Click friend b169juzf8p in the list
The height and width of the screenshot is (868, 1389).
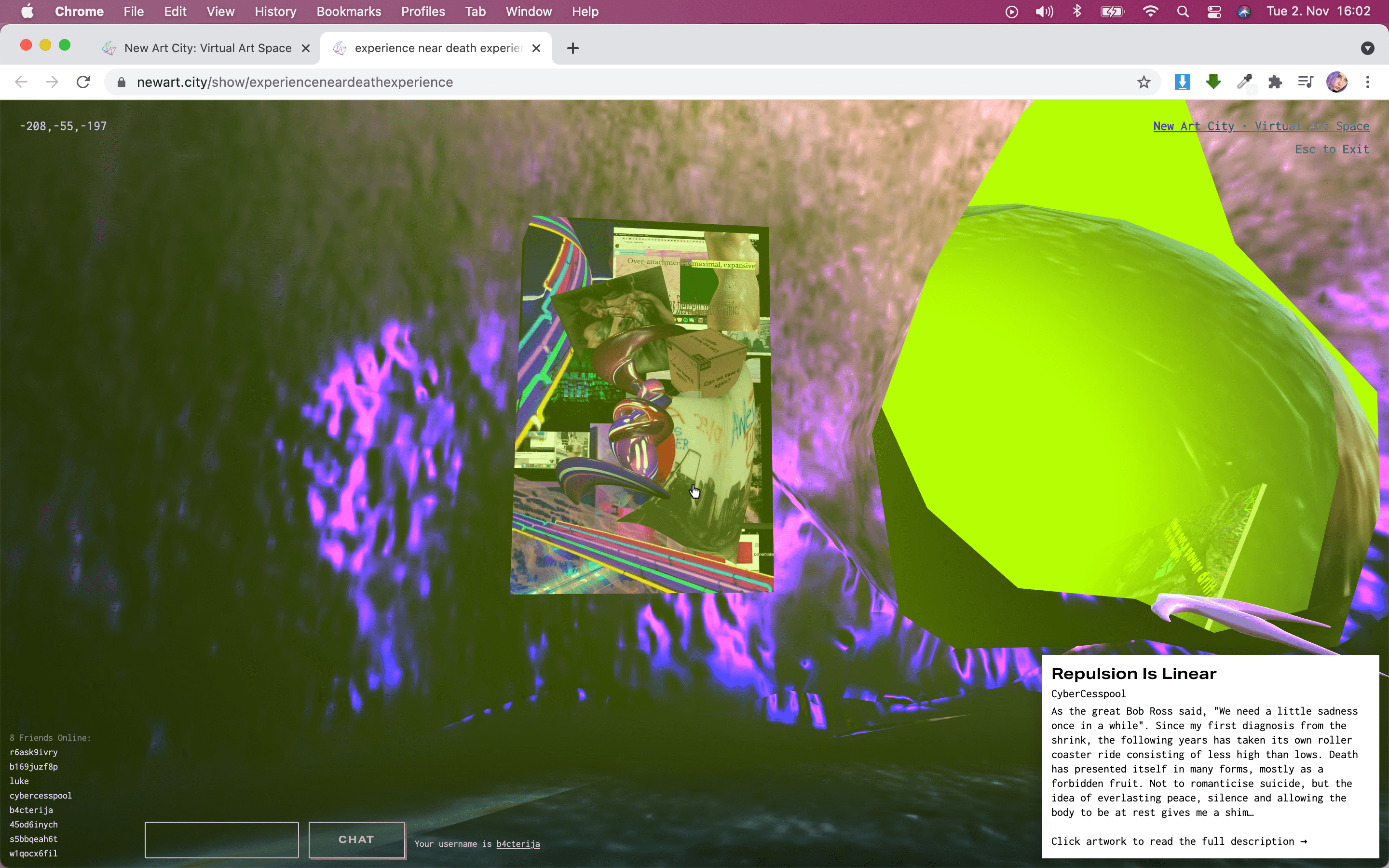click(x=33, y=767)
